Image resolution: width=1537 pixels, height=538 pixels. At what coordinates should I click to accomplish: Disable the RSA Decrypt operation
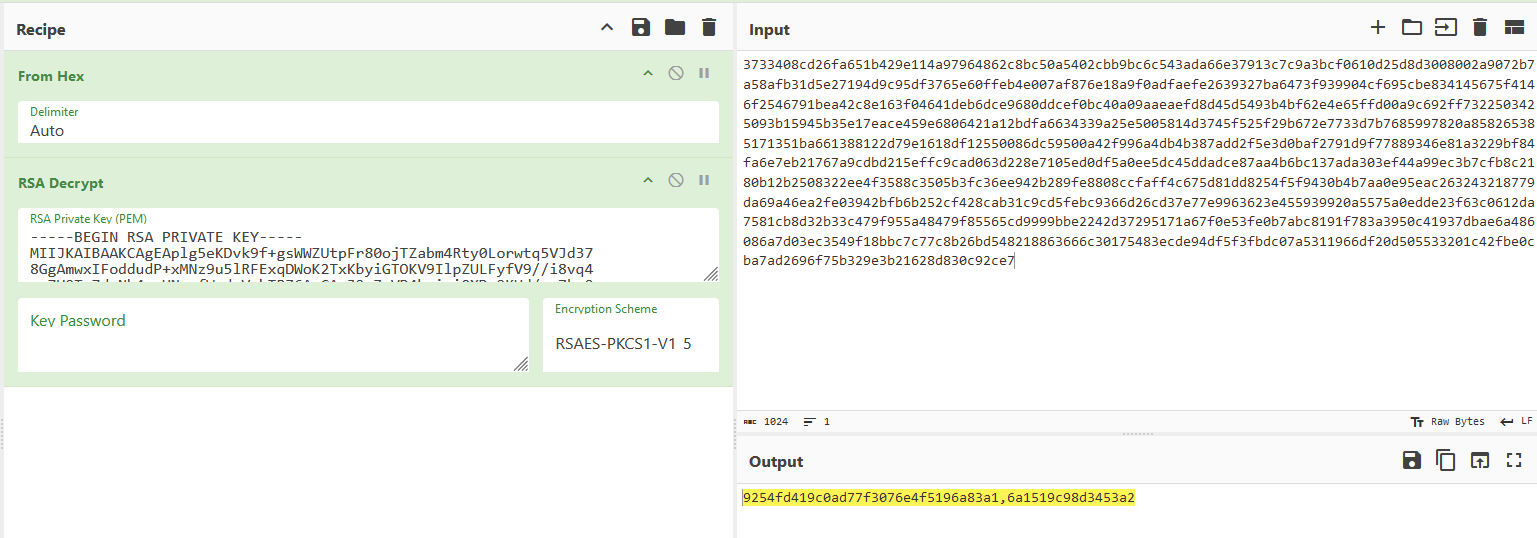[x=676, y=180]
